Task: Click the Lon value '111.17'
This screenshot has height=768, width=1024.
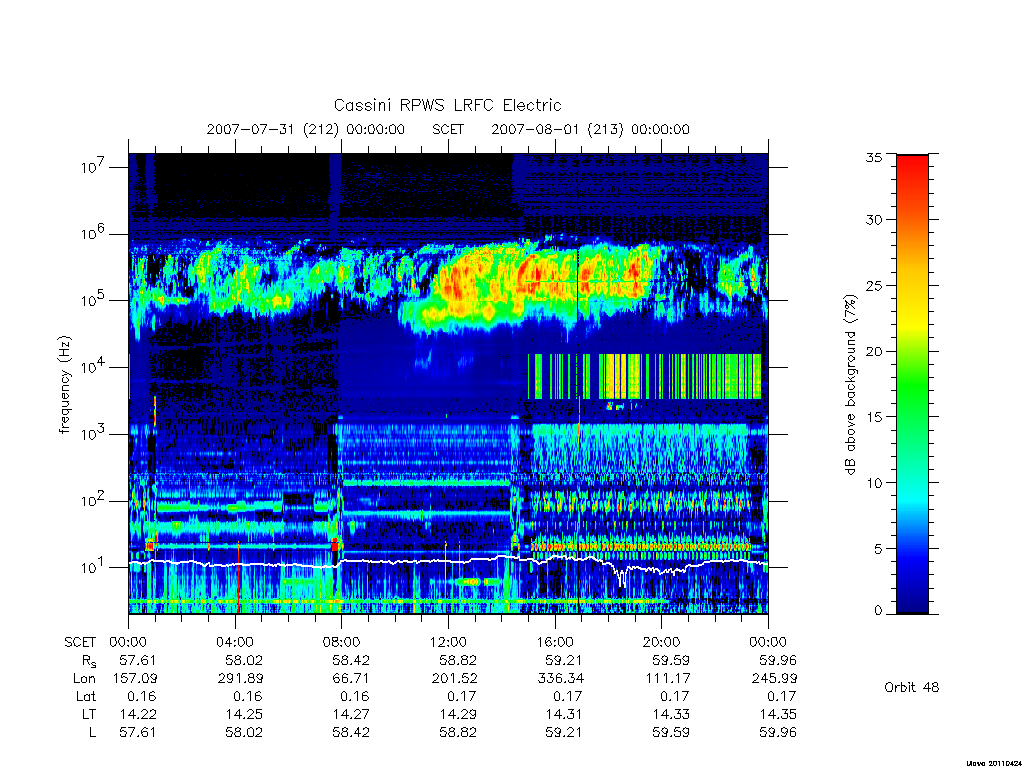Action: tap(668, 679)
